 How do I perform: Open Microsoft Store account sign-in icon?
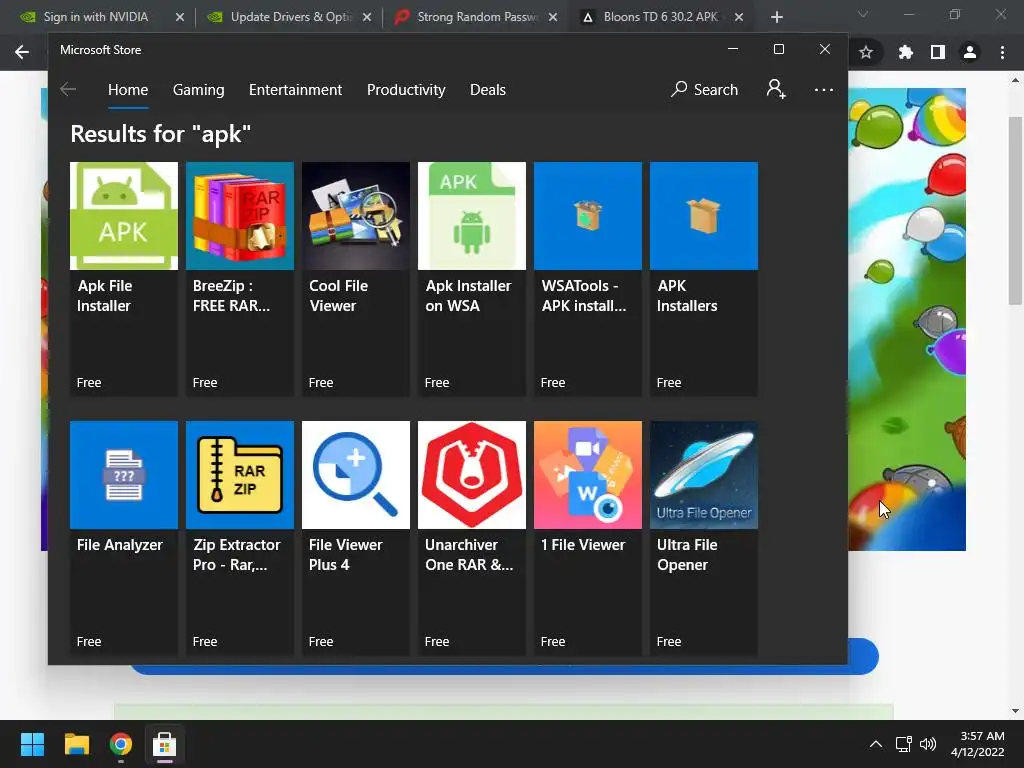pyautogui.click(x=776, y=89)
